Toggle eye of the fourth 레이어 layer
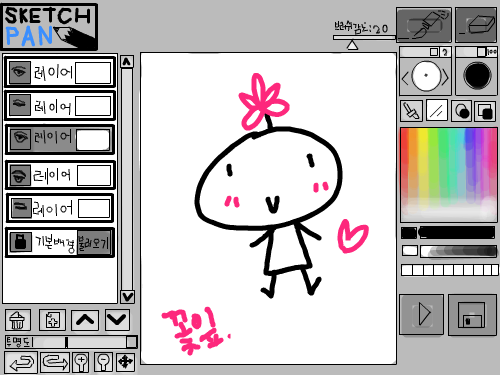Screen dimensions: 500x375 pos(20,175)
